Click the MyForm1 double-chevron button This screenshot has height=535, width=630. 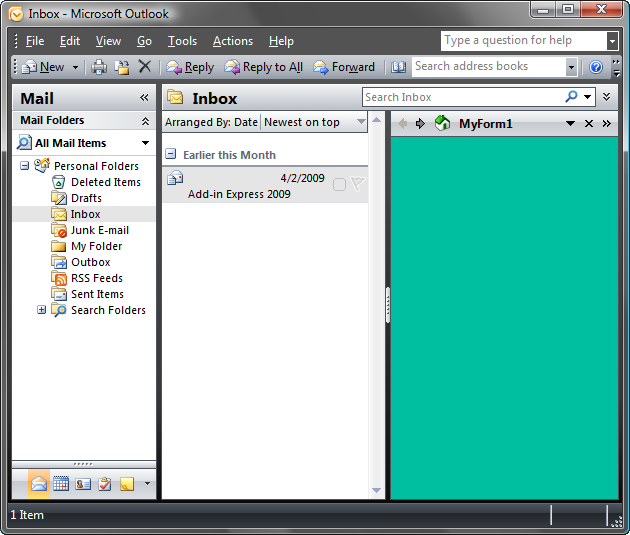(607, 124)
